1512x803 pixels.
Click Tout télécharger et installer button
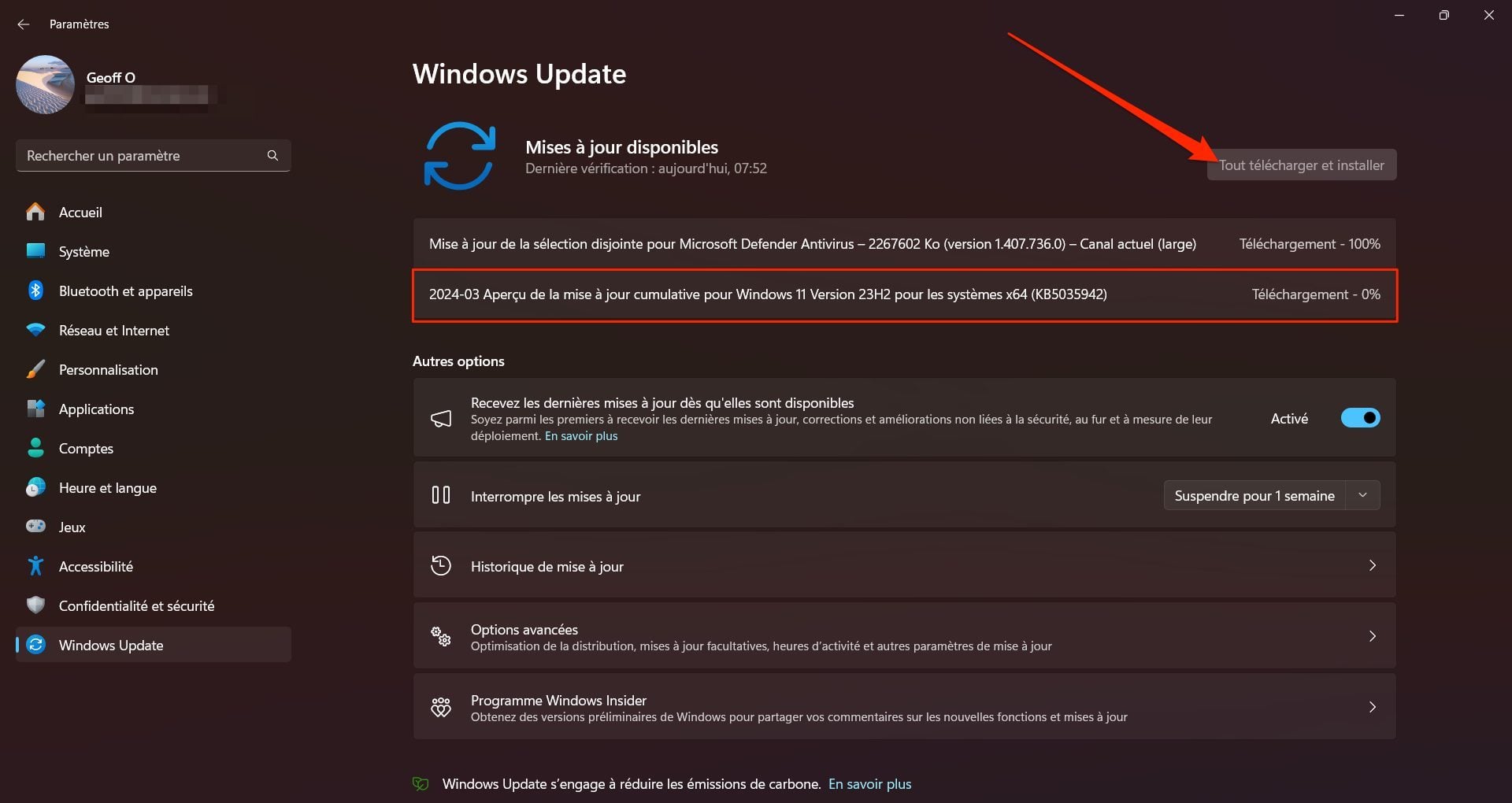(x=1301, y=165)
